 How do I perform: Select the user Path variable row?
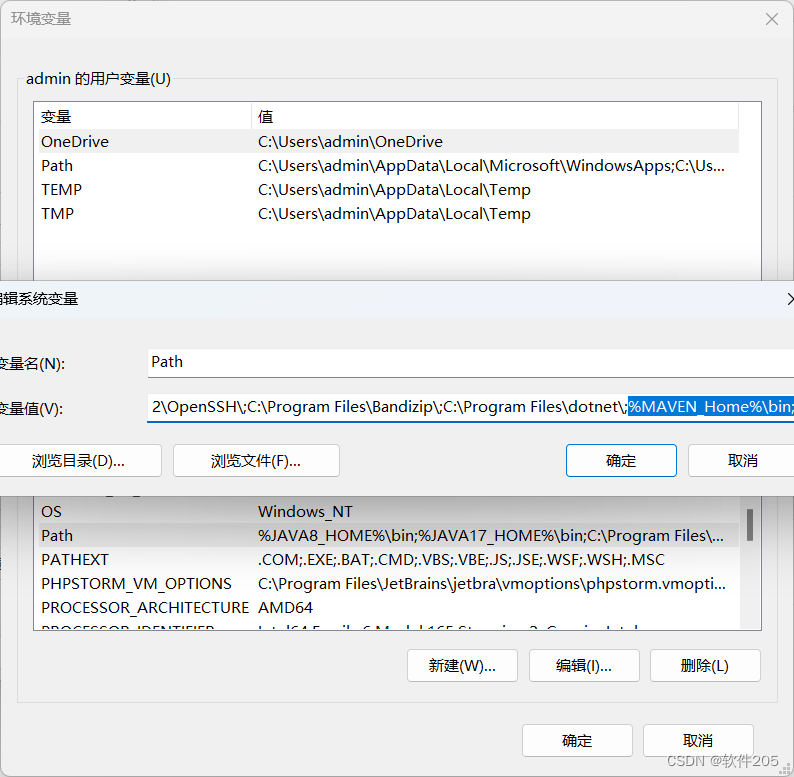[x=388, y=166]
